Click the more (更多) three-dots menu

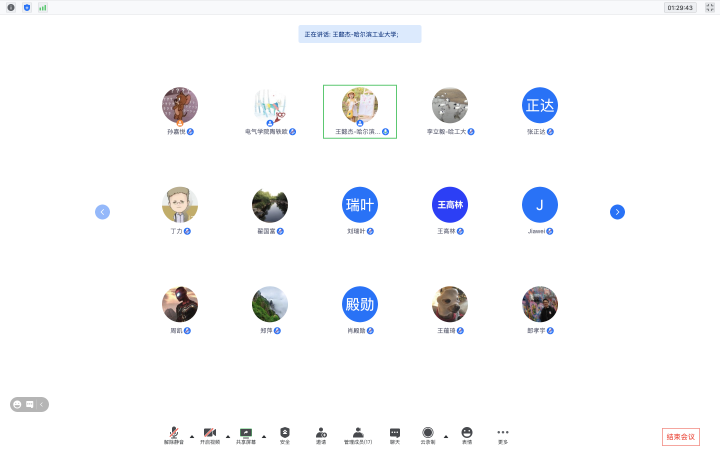click(503, 434)
